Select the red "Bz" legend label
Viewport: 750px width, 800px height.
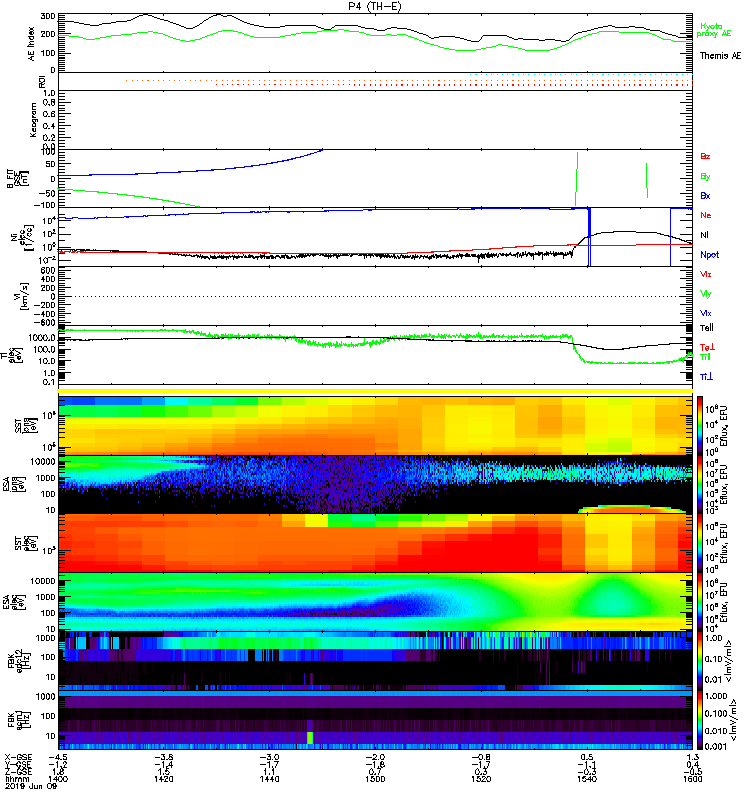(705, 156)
